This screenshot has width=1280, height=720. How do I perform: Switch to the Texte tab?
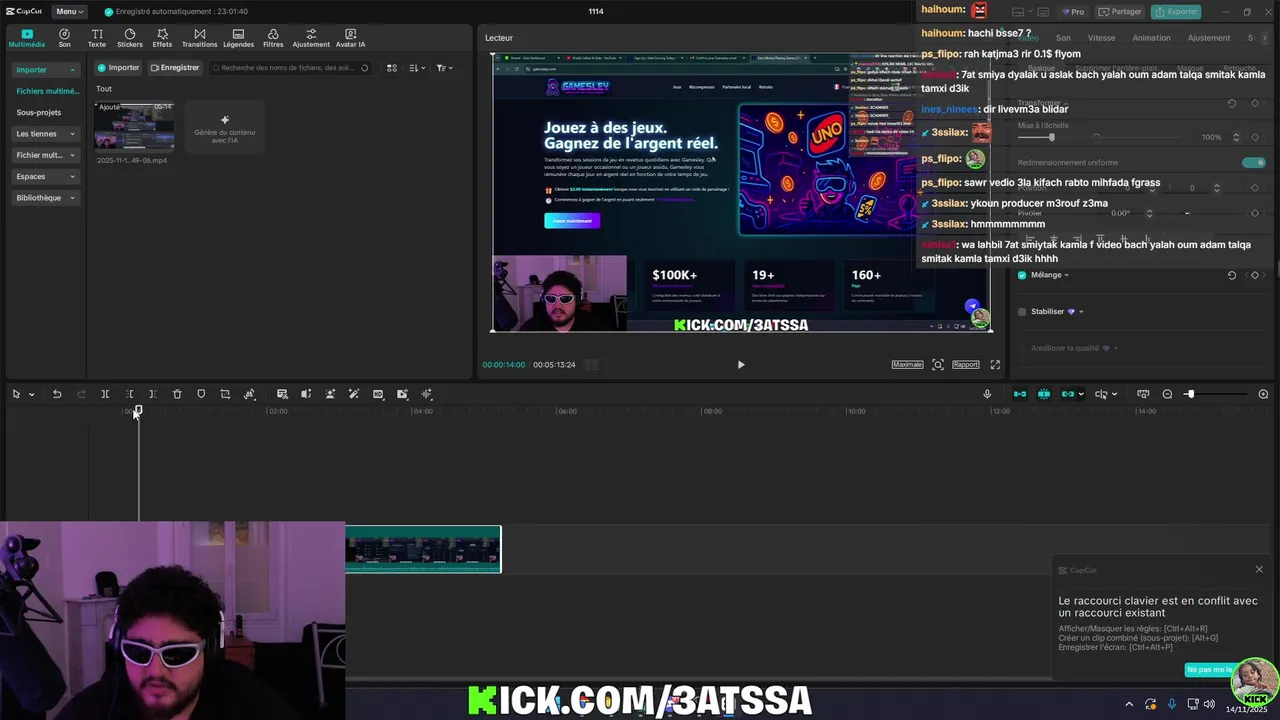97,38
